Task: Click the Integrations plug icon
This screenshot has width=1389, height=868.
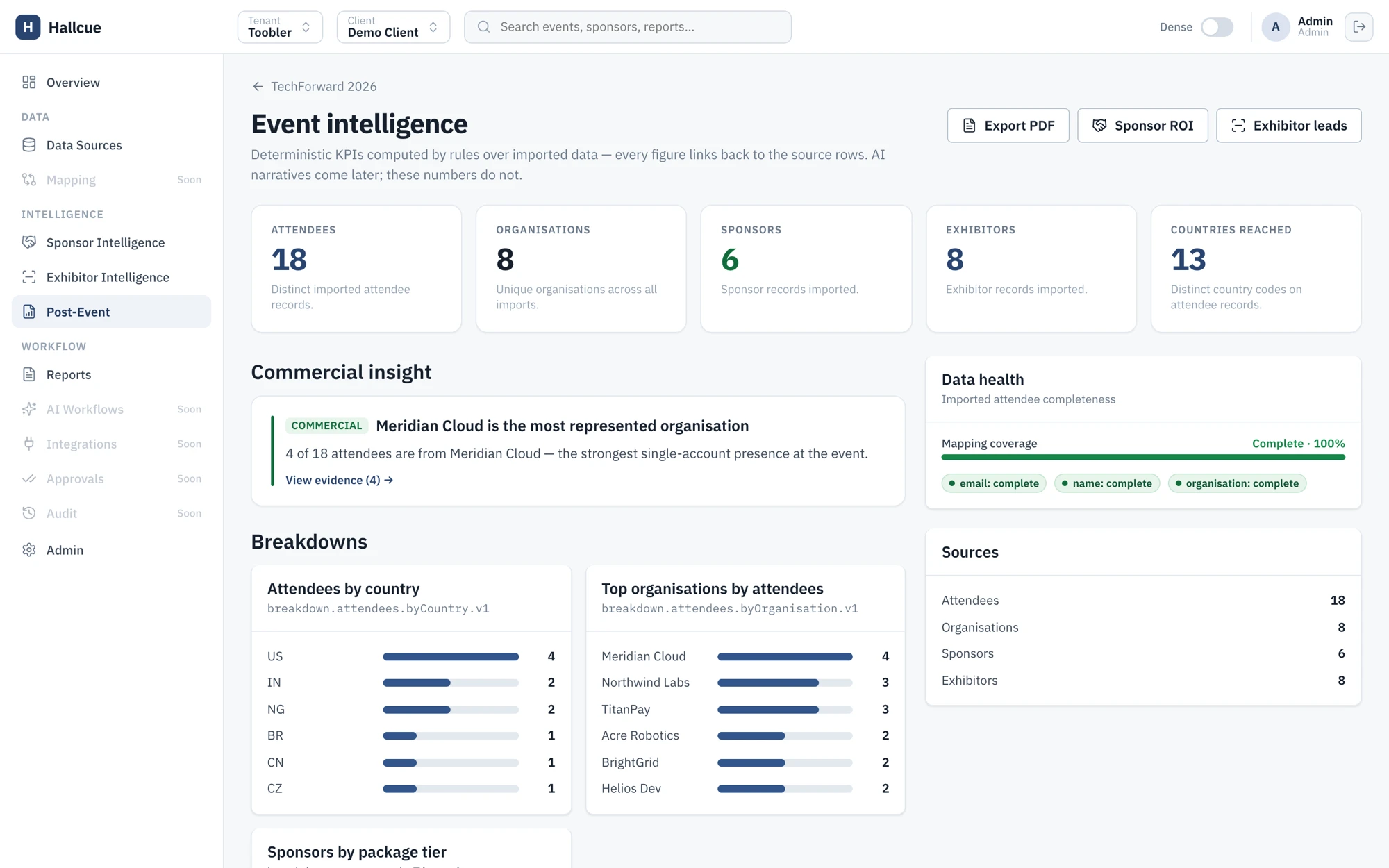Action: [29, 443]
